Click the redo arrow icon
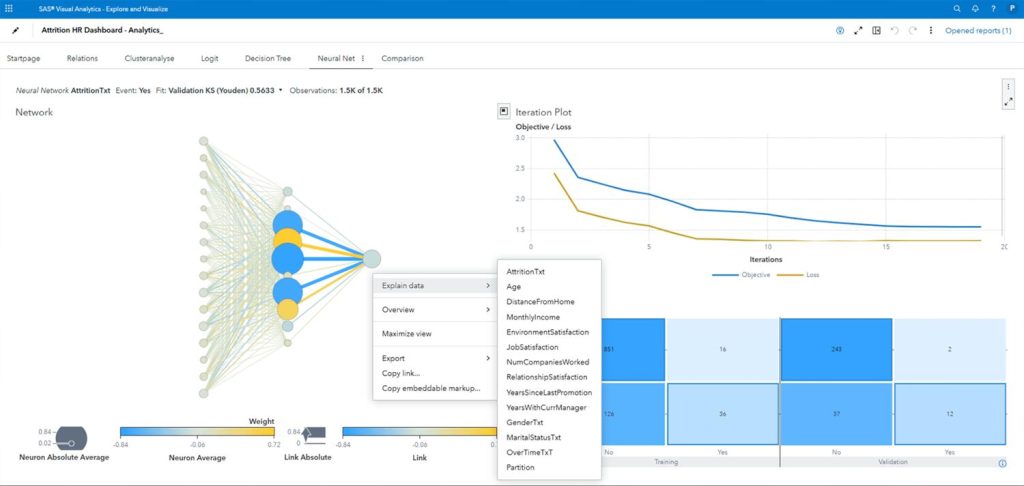The image size is (1024, 486). pos(913,31)
